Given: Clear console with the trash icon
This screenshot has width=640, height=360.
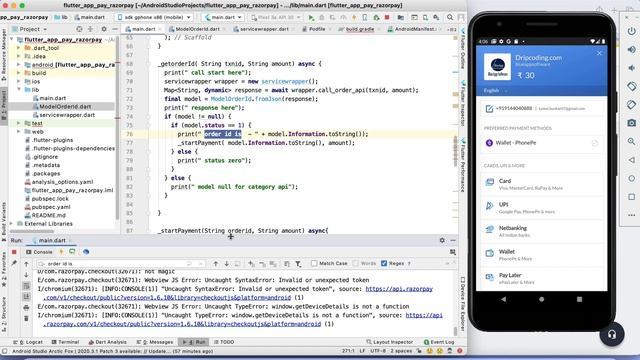Looking at the screenshot, I should coord(26,318).
